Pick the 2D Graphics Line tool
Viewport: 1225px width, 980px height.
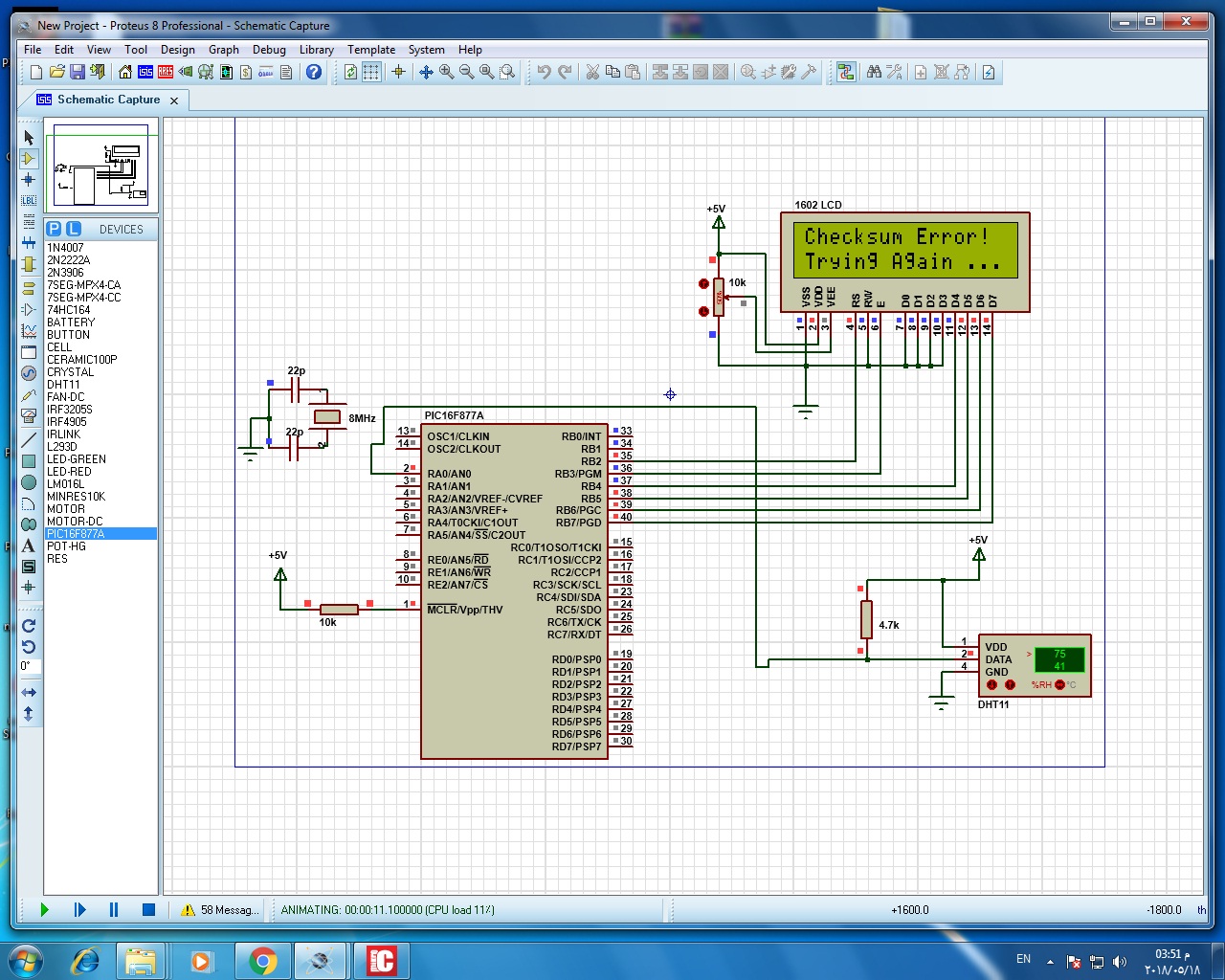click(29, 440)
